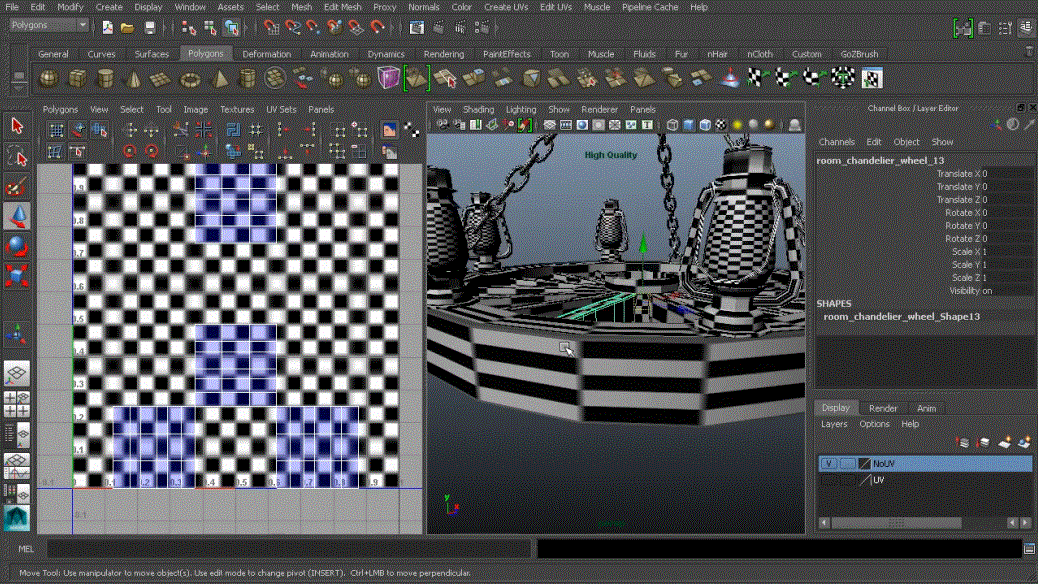Click room_chandelier_wheel_Shape13 shape node

click(x=901, y=316)
